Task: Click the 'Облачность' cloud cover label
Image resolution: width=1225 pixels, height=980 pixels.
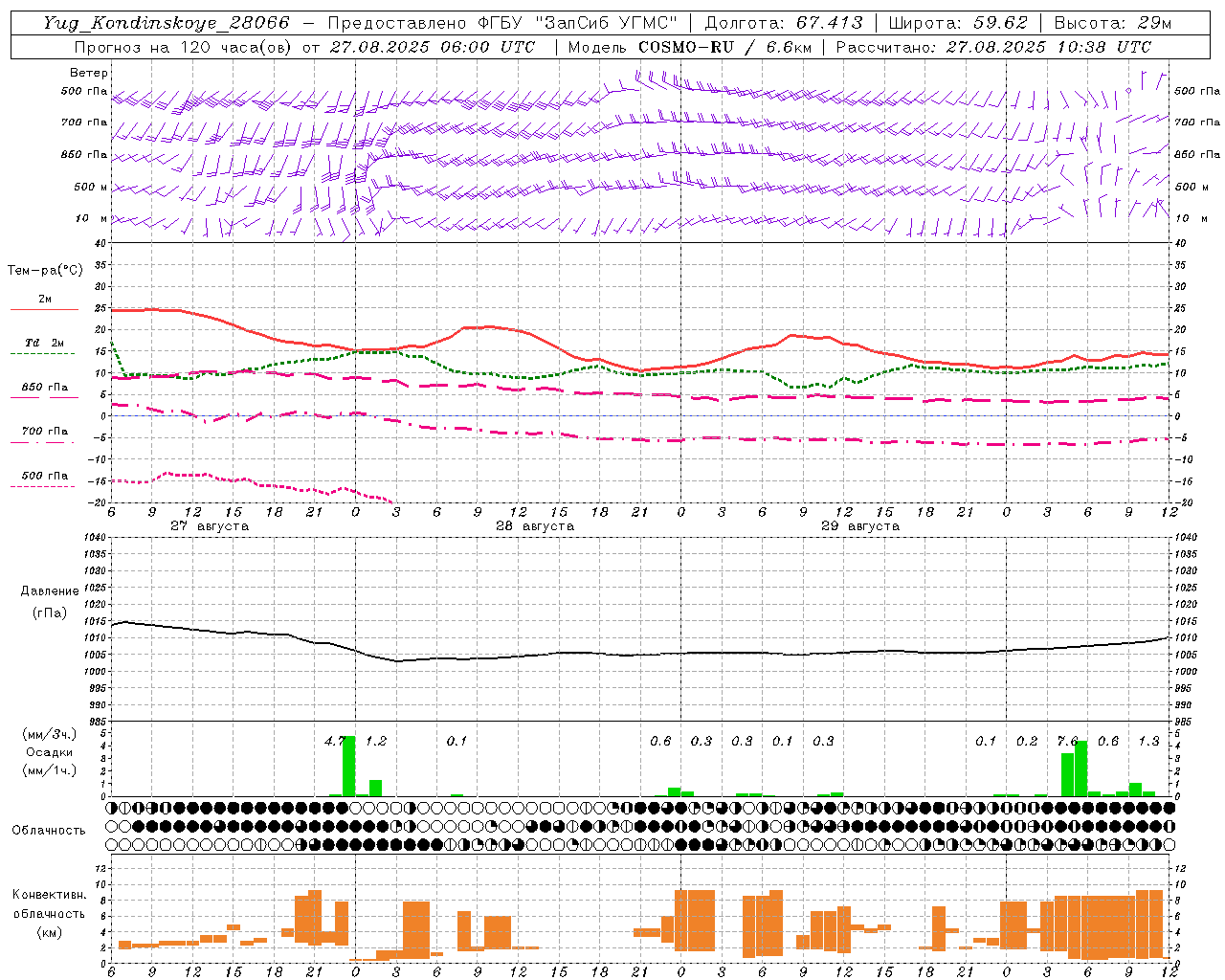Action: tap(49, 831)
